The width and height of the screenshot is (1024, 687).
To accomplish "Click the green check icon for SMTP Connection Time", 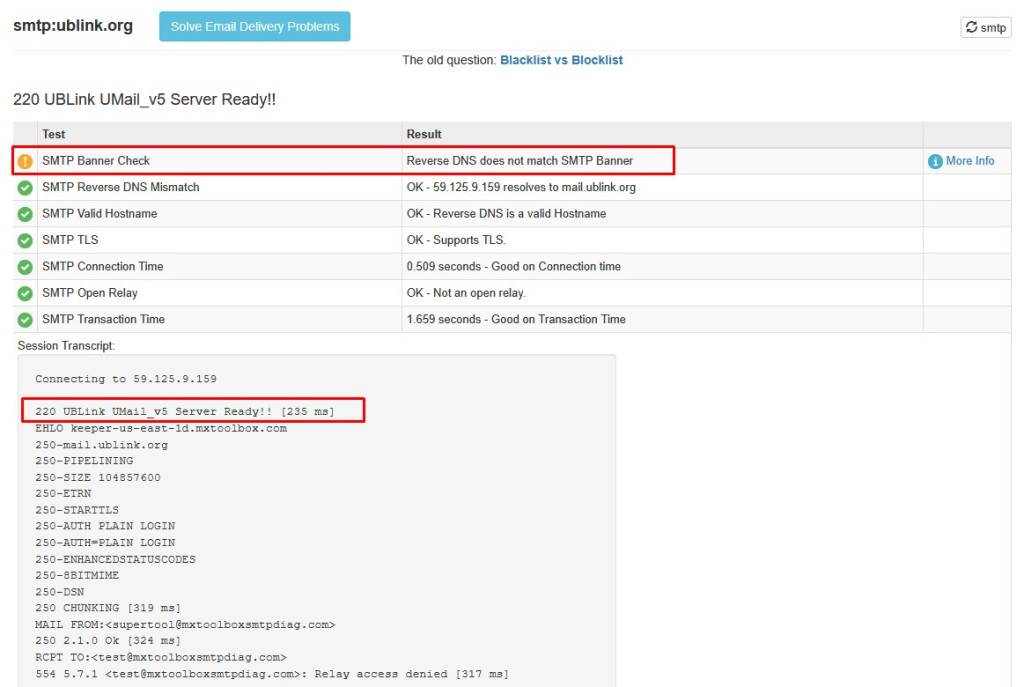I will tap(25, 267).
